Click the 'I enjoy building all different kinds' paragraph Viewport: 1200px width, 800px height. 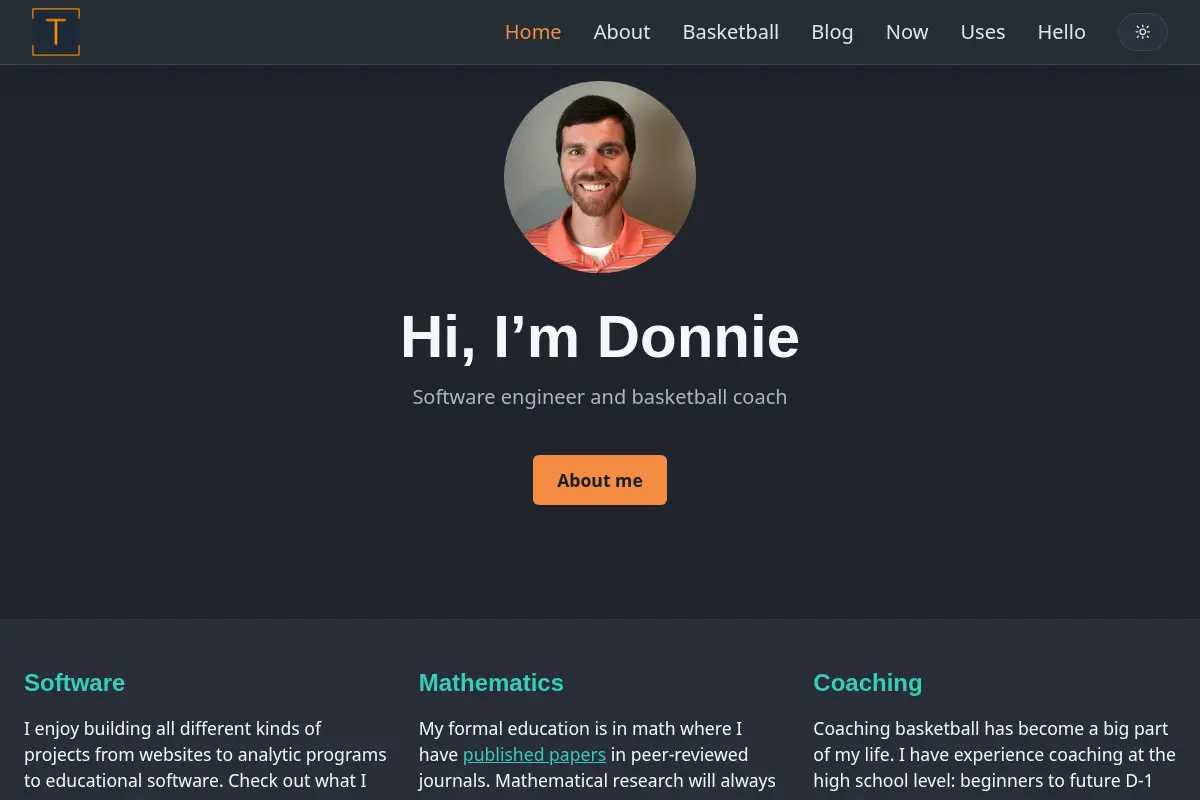point(205,758)
